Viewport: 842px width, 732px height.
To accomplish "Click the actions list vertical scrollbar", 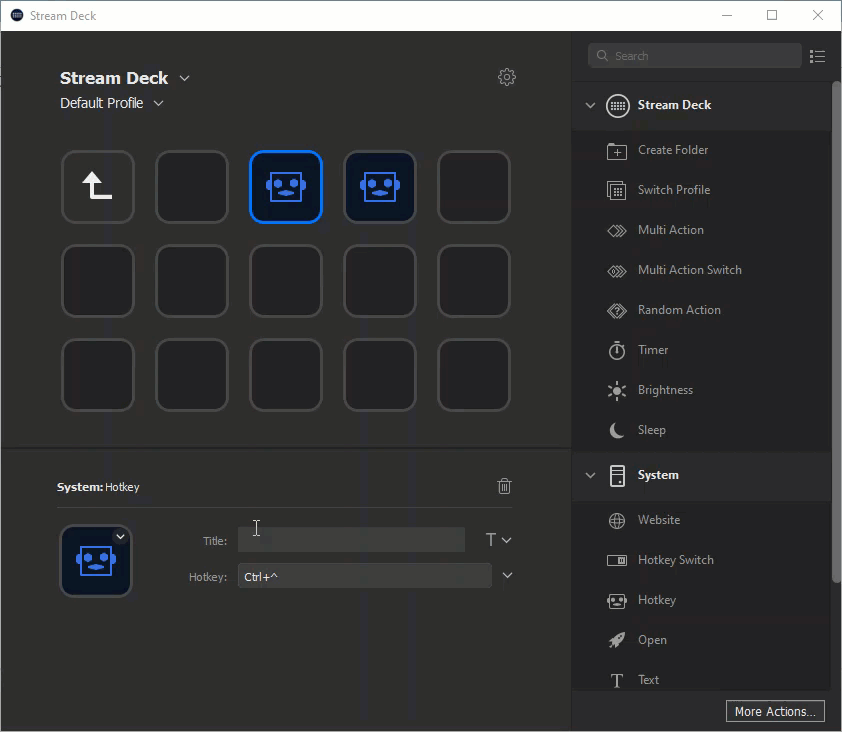I will click(x=836, y=331).
